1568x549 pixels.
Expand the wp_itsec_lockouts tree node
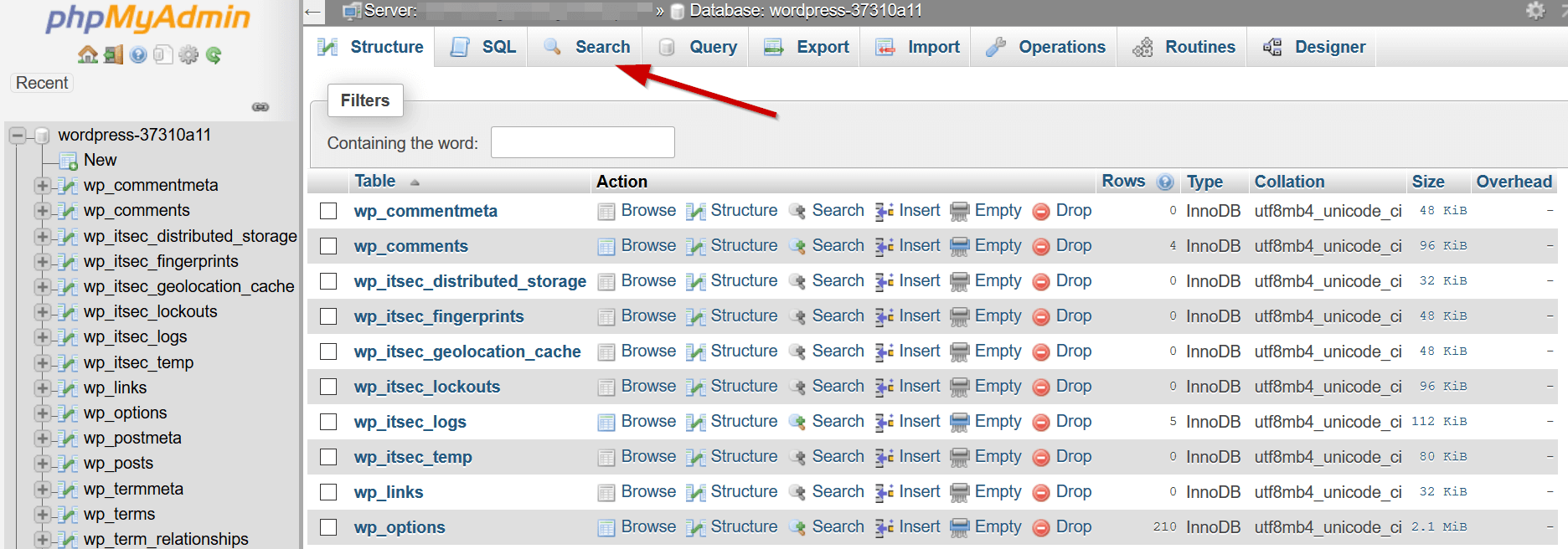43,312
